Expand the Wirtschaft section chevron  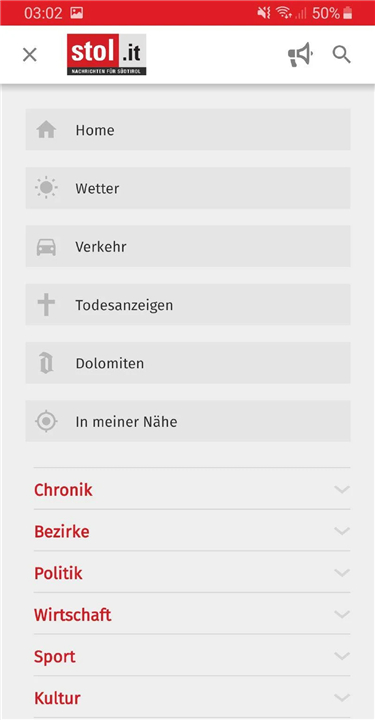pos(342,614)
